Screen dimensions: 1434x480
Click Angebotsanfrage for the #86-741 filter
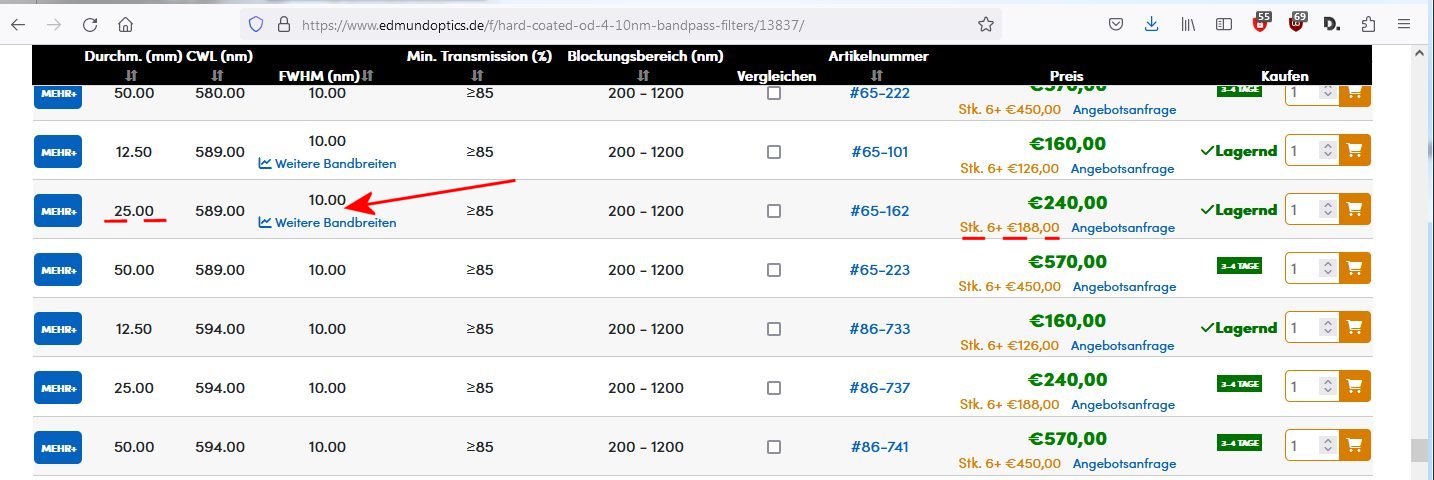tap(1124, 464)
